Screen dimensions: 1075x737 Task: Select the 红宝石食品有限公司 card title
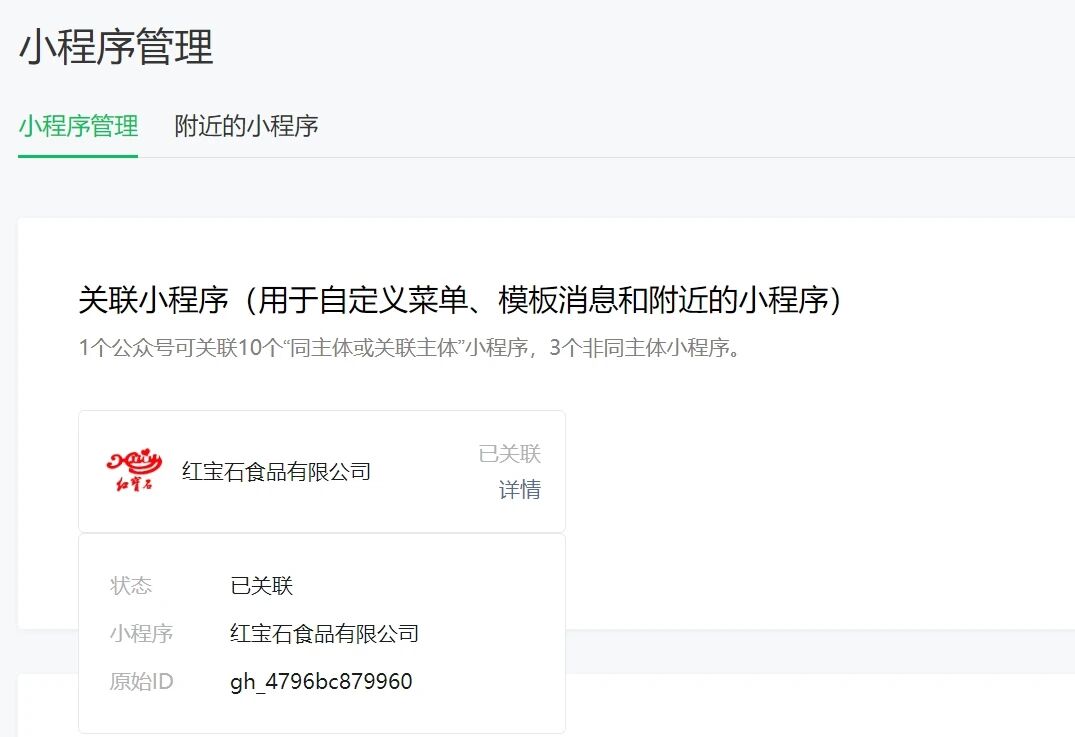pyautogui.click(x=276, y=472)
